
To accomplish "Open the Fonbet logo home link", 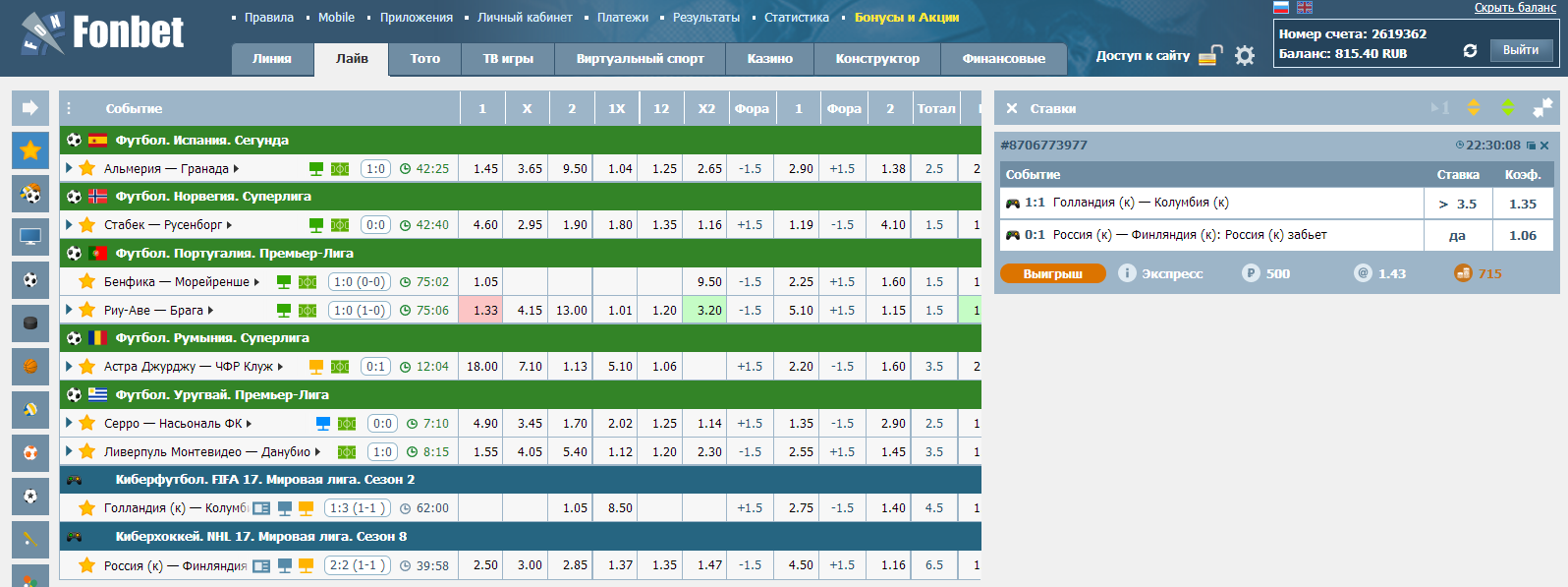I will [102, 33].
